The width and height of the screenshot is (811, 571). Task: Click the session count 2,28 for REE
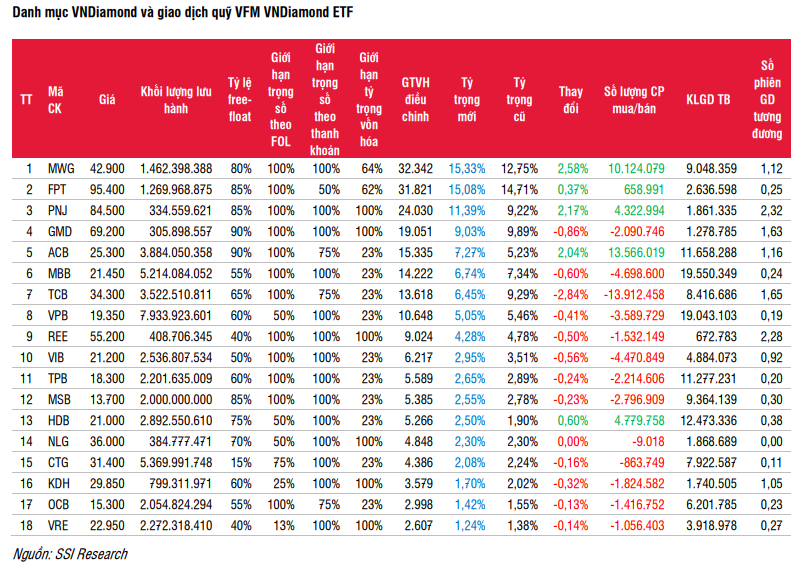tap(772, 337)
